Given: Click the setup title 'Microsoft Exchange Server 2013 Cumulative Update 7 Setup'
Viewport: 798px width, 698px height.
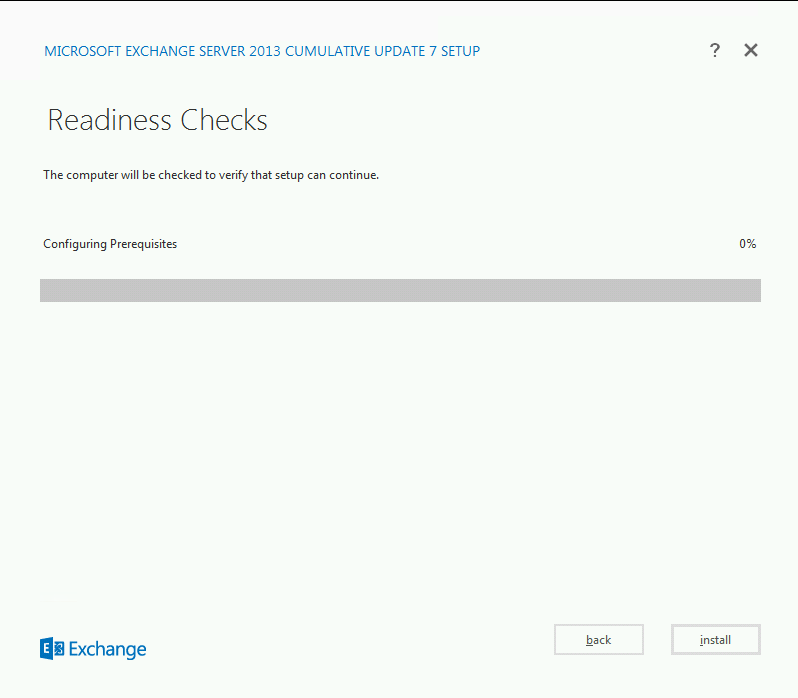Looking at the screenshot, I should [x=262, y=51].
